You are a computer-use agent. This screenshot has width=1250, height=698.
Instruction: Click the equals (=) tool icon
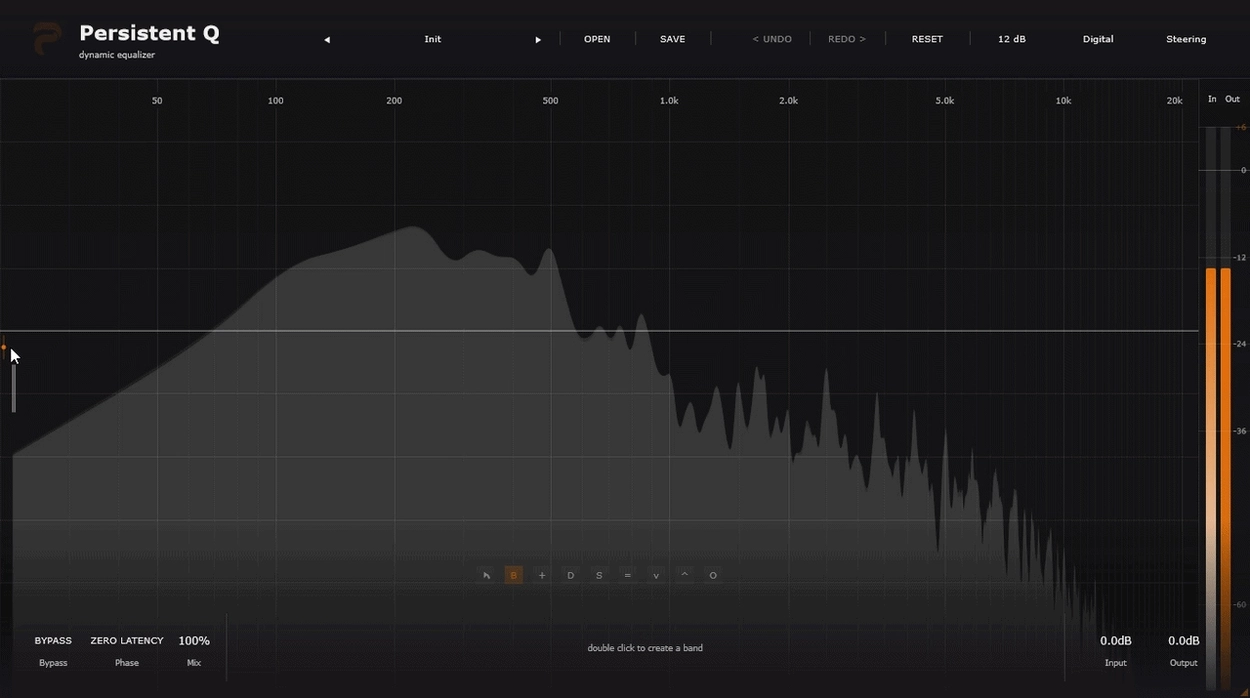[x=627, y=575]
